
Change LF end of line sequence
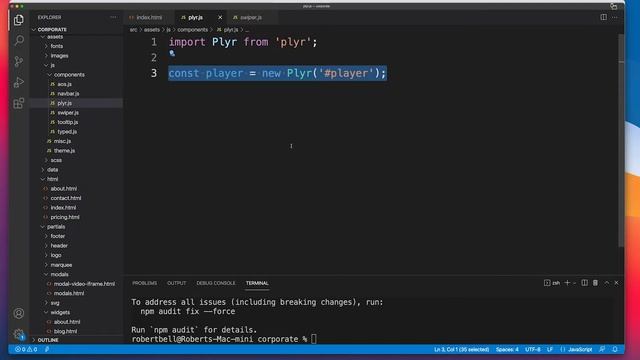pos(550,349)
